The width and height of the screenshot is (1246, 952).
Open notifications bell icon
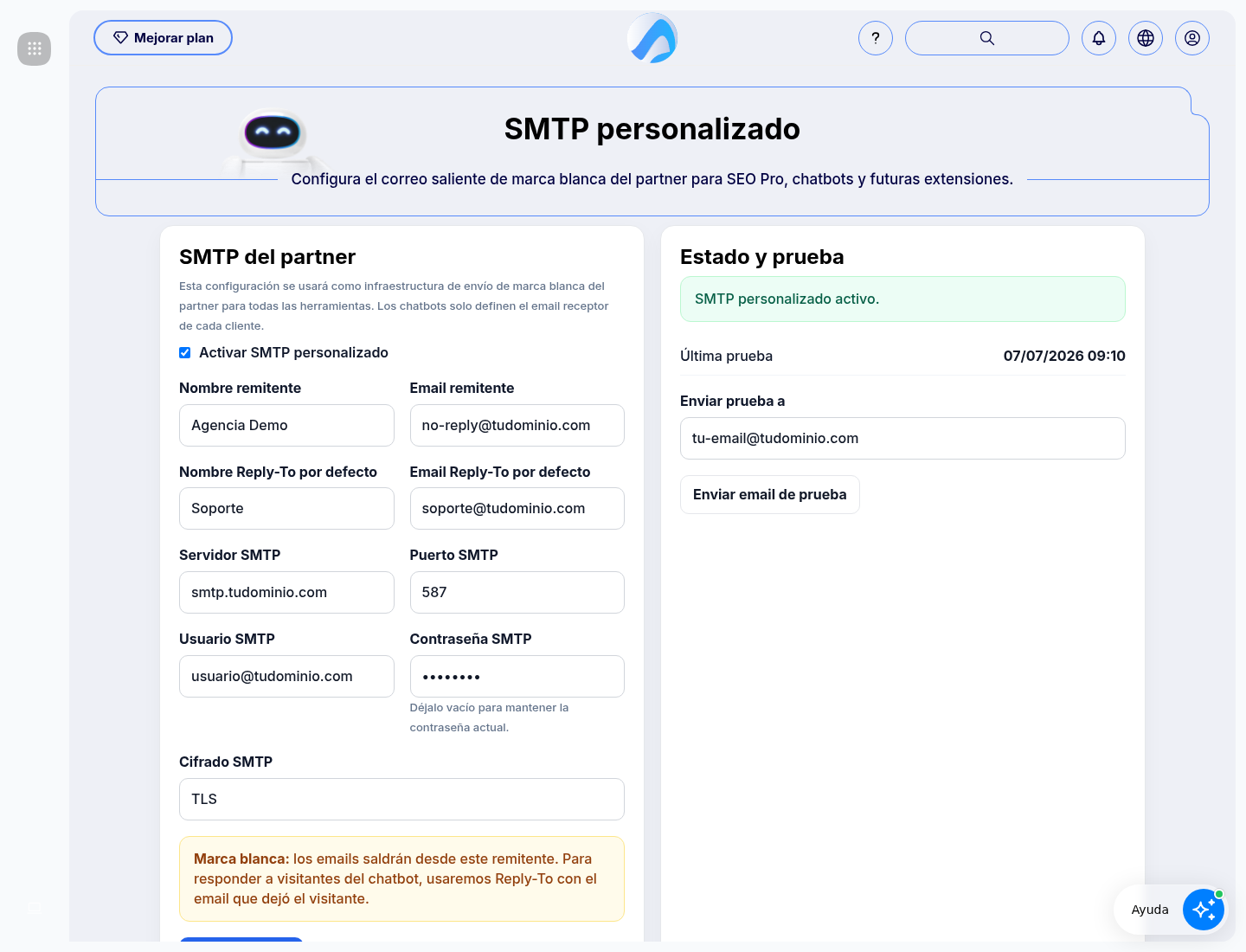coord(1099,38)
